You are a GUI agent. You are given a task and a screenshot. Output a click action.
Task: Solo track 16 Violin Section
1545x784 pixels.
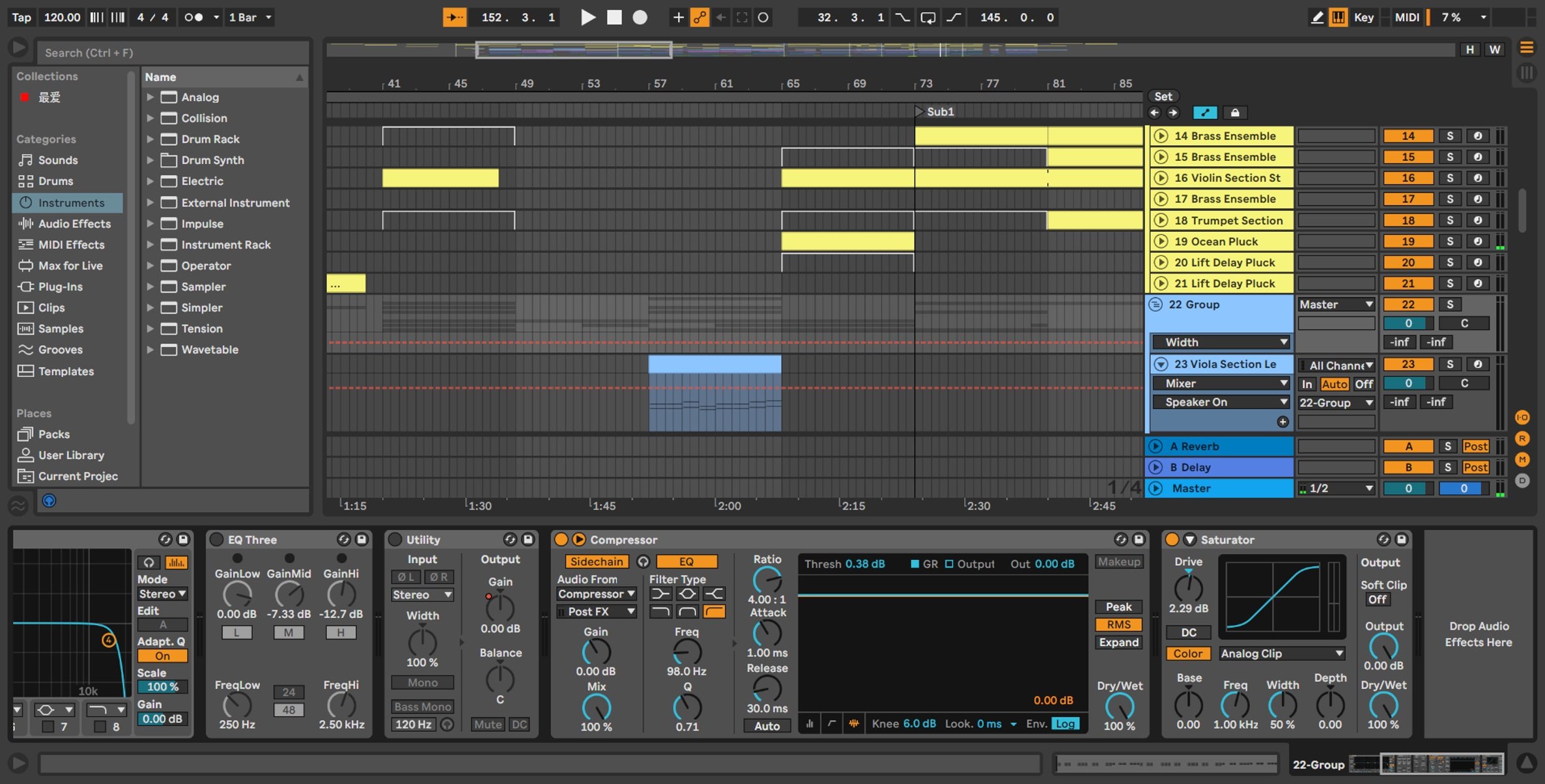coord(1450,178)
